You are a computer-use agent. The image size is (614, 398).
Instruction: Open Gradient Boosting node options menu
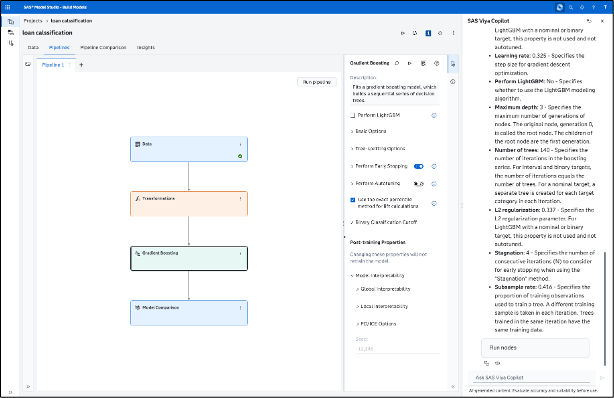[x=240, y=253]
